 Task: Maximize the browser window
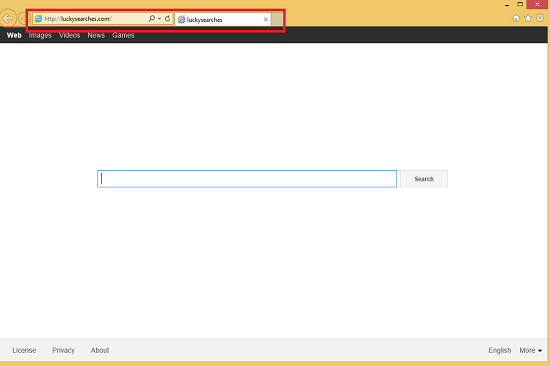point(520,4)
